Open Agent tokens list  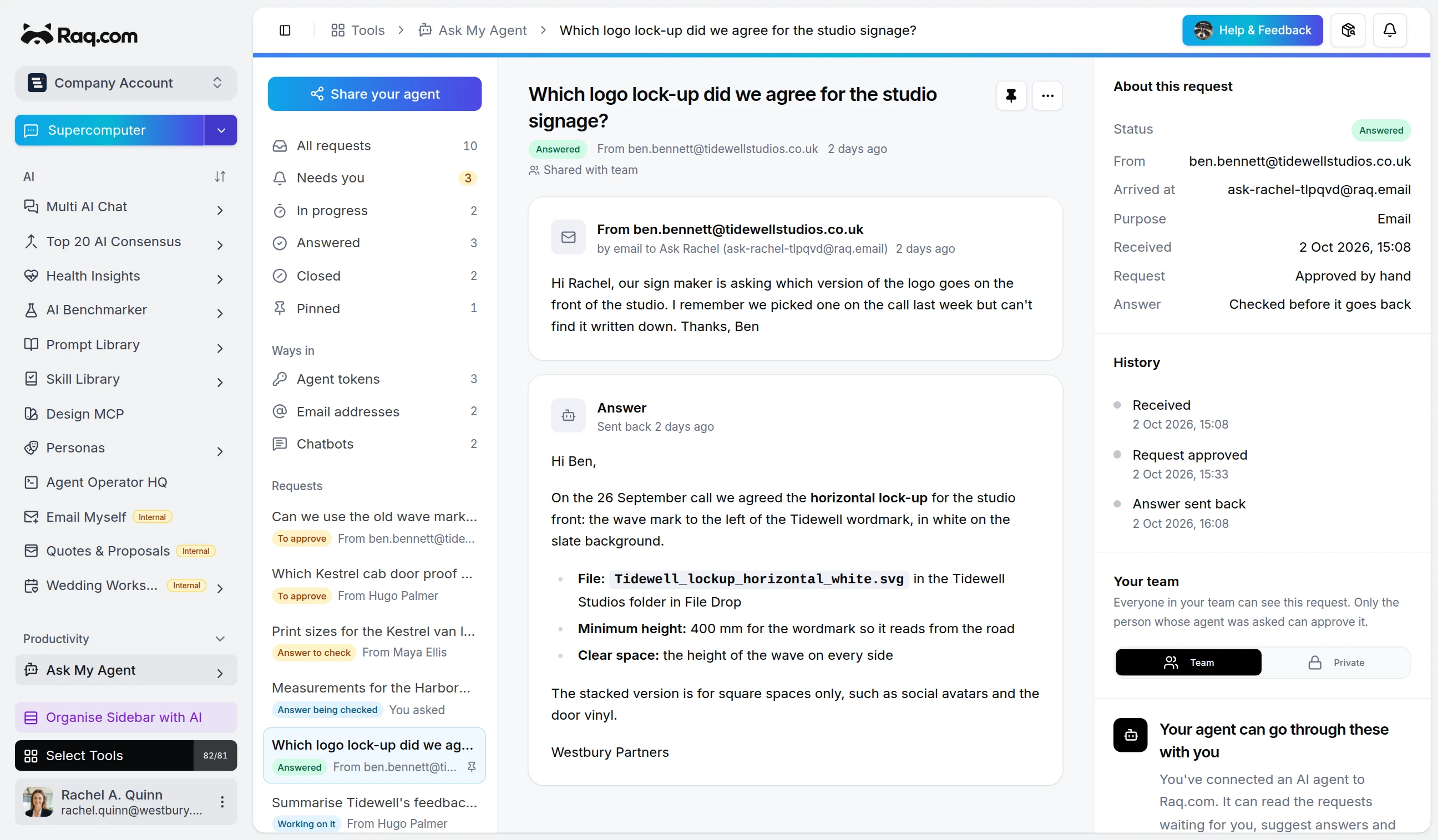click(374, 379)
